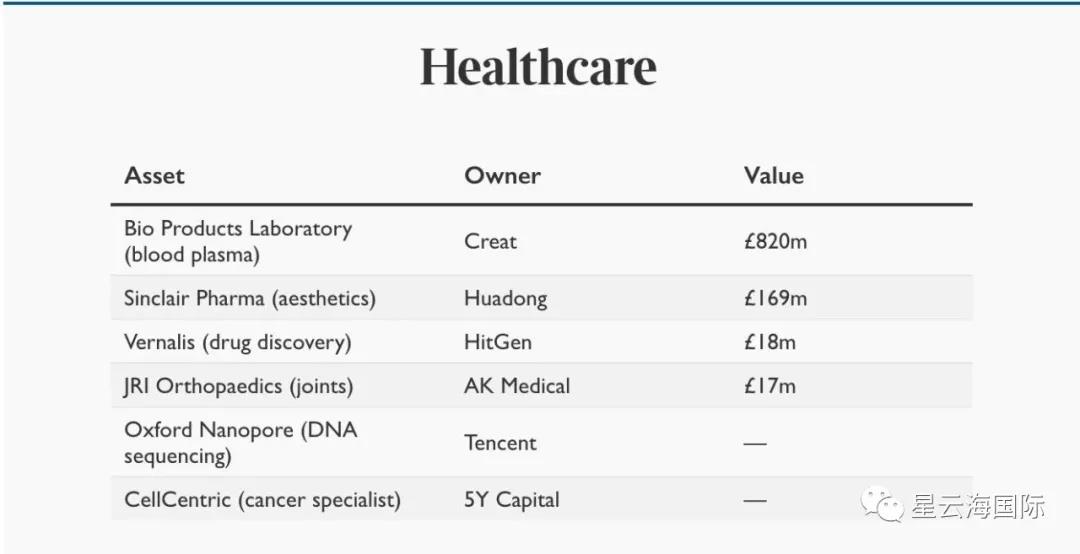Select Oxford Nanopore (DNA sequencing) entry
The height and width of the screenshot is (554, 1080).
pyautogui.click(x=240, y=443)
